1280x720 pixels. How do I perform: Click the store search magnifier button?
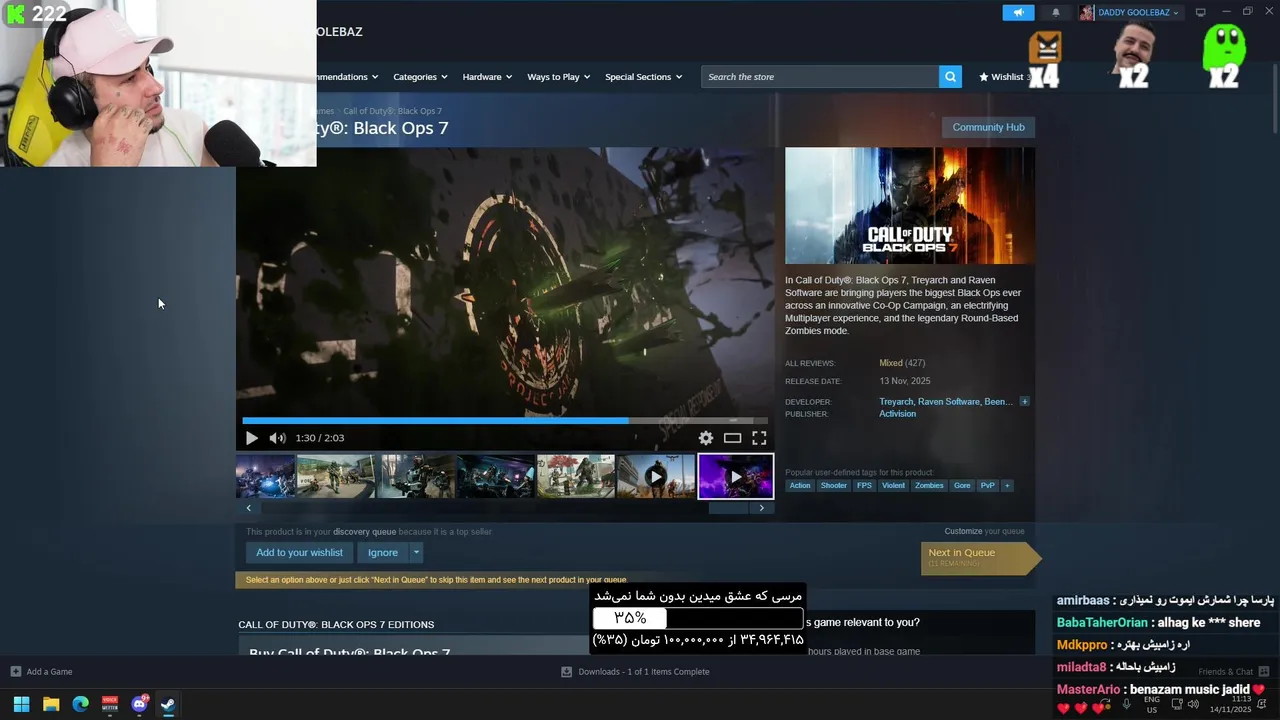pyautogui.click(x=950, y=77)
